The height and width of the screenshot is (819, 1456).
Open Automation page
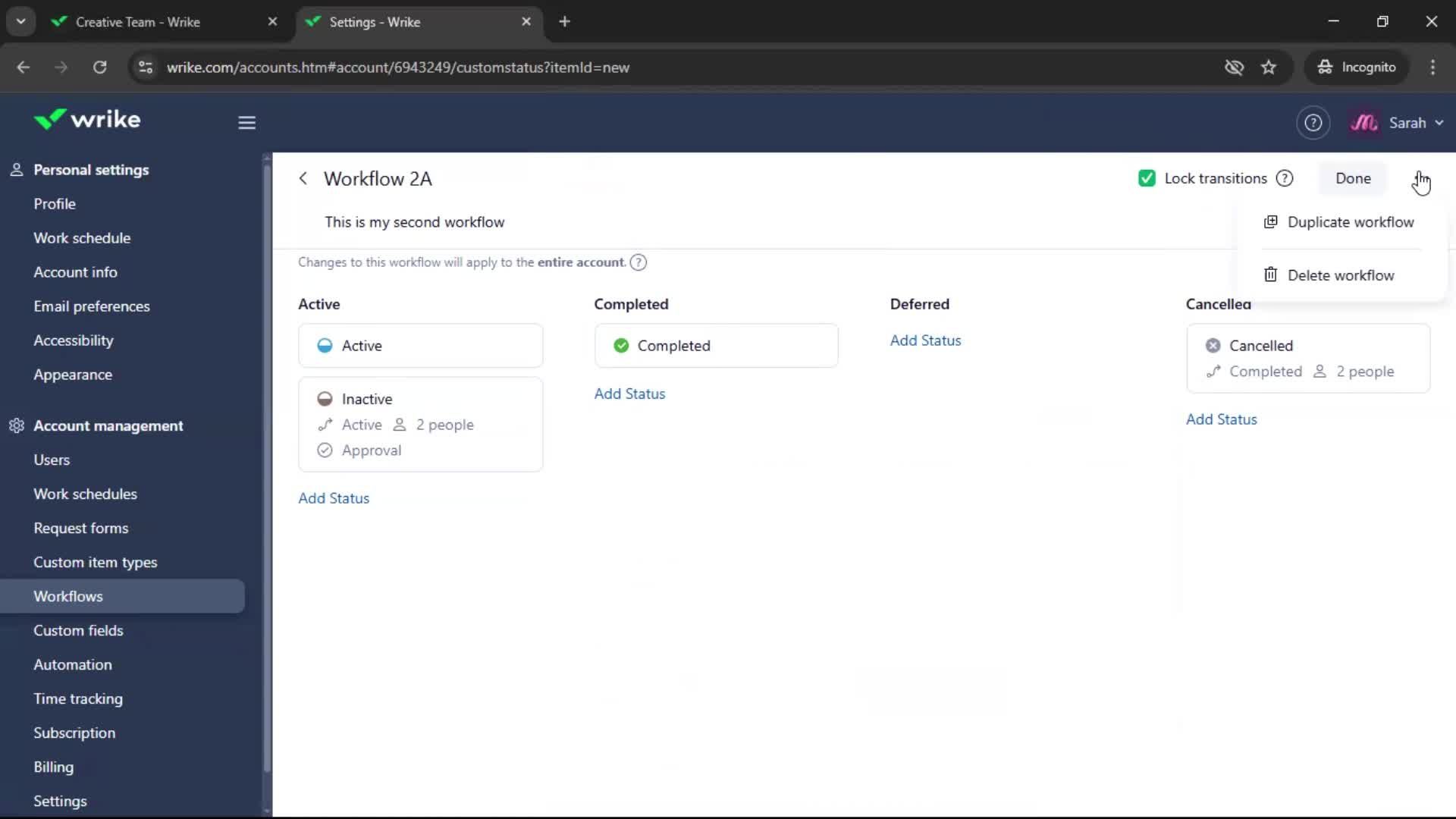(73, 664)
